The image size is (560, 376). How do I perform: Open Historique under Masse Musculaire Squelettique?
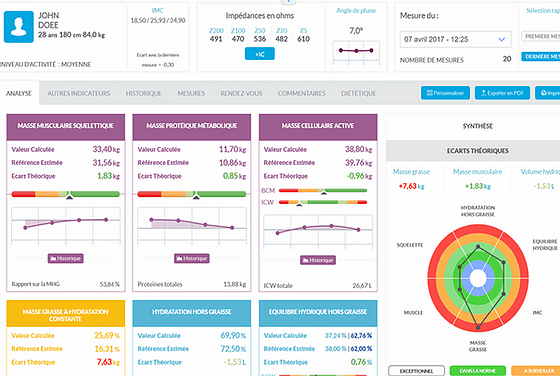(x=66, y=258)
